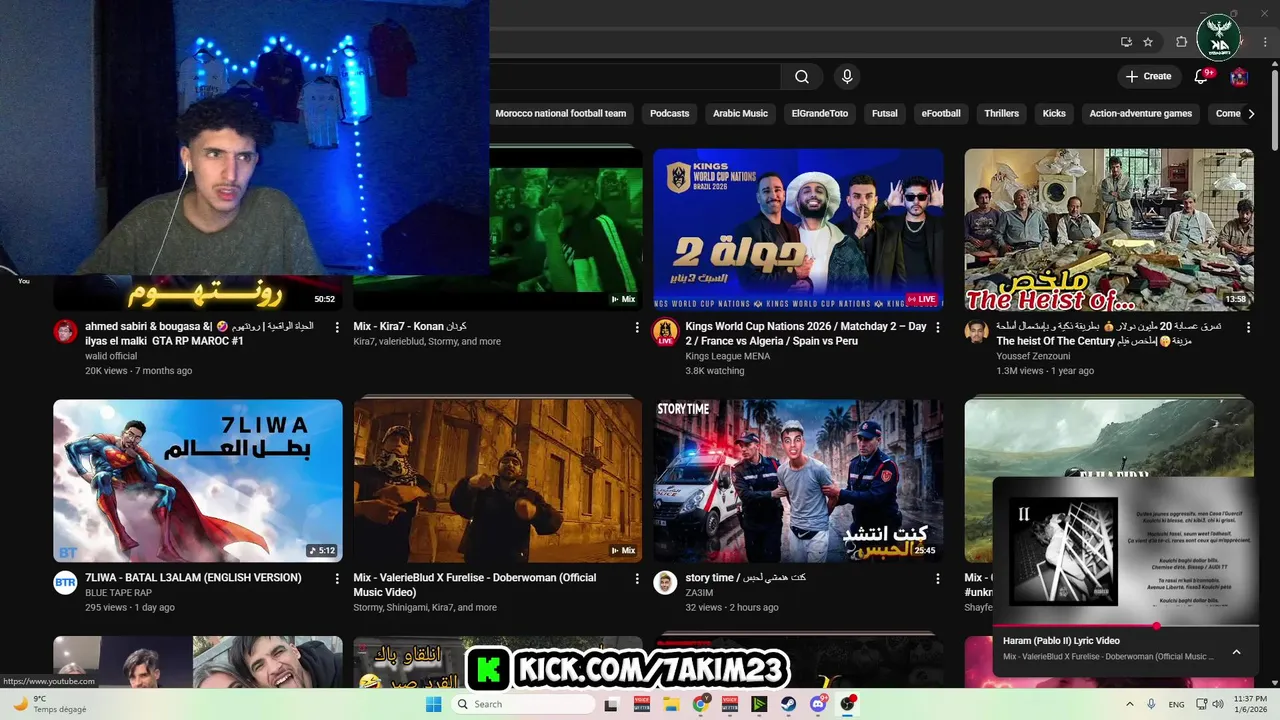The height and width of the screenshot is (720, 1280).
Task: Bookmark this page with the star icon
Action: coord(1148,42)
